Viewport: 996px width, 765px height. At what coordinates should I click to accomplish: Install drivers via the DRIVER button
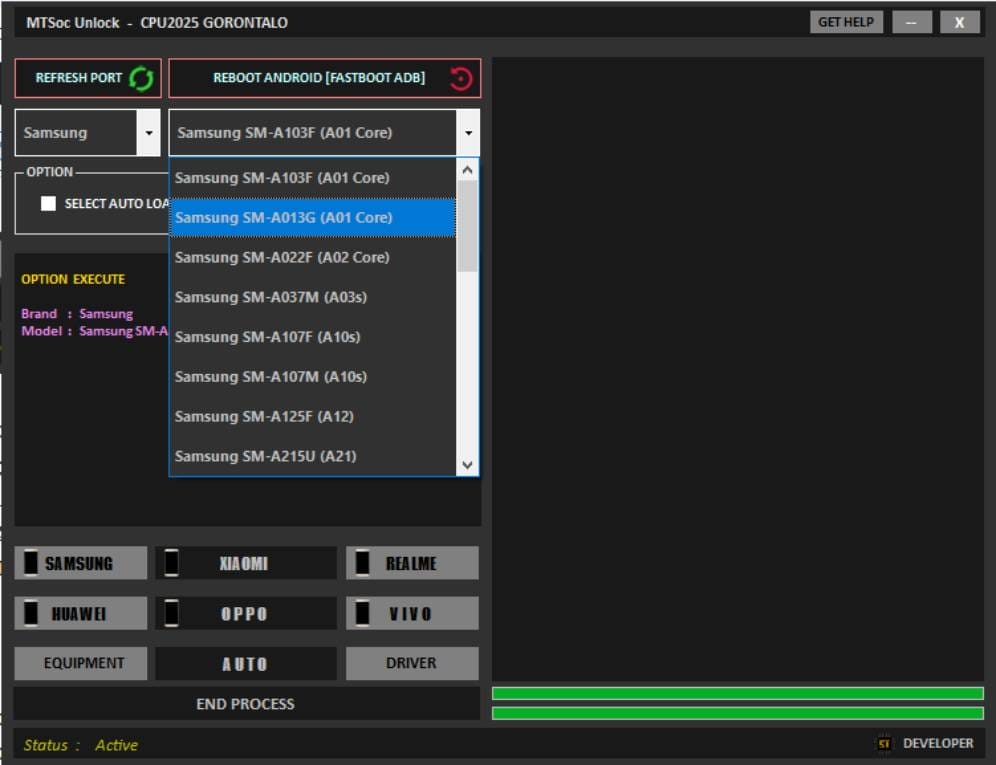click(412, 662)
